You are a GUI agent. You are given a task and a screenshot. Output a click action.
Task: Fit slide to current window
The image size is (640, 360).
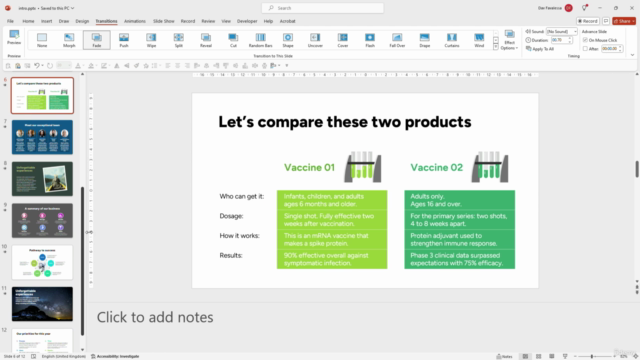pos(635,356)
